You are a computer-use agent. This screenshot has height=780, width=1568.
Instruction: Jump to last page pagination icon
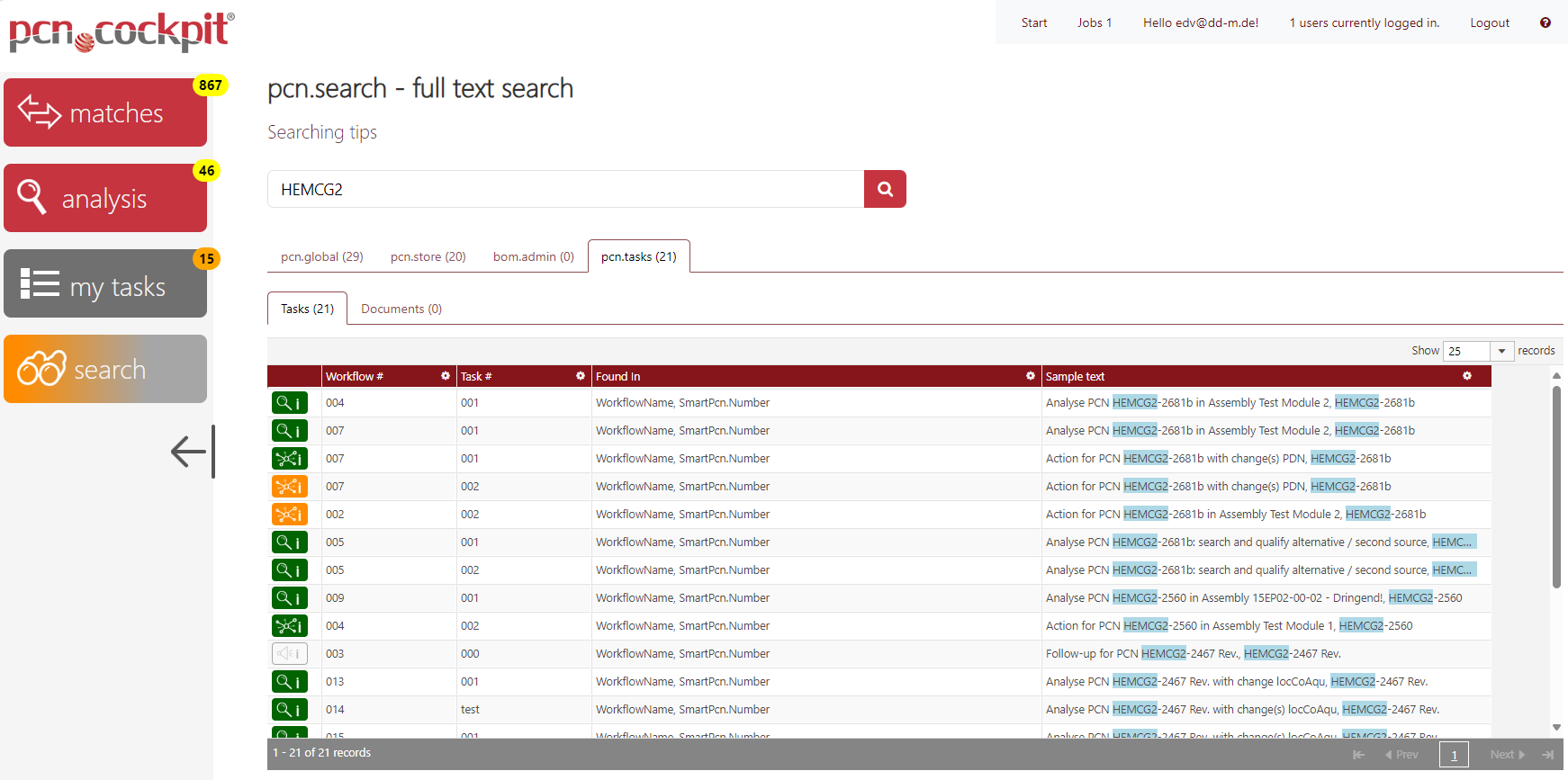1547,755
